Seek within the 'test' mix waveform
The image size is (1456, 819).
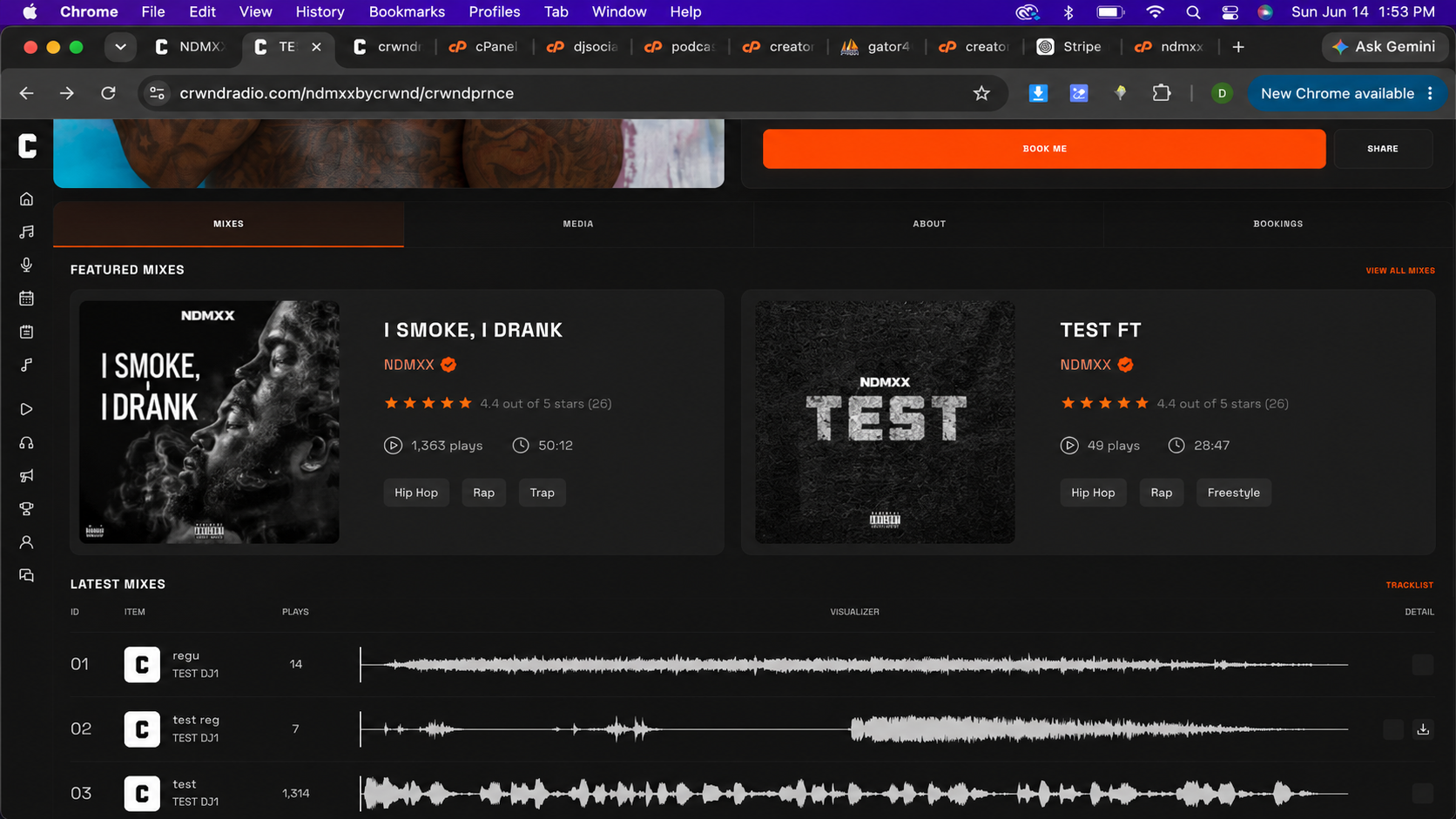click(854, 794)
